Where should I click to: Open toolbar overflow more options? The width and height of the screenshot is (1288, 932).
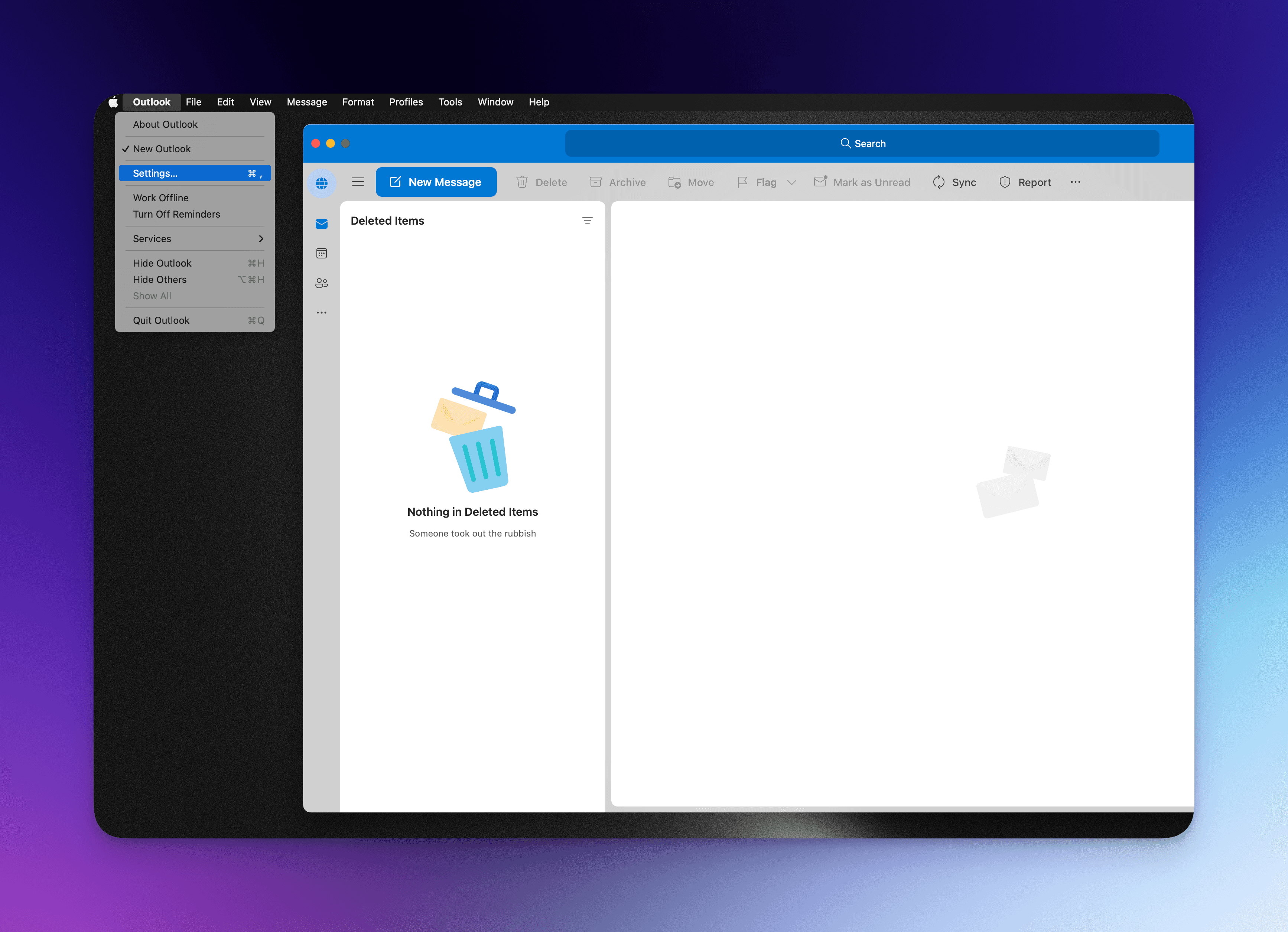(1075, 182)
